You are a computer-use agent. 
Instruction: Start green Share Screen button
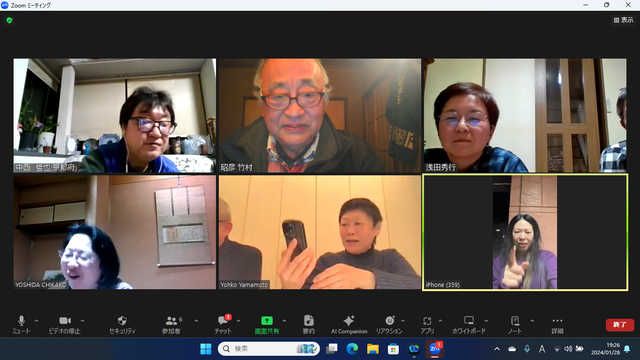tap(267, 325)
